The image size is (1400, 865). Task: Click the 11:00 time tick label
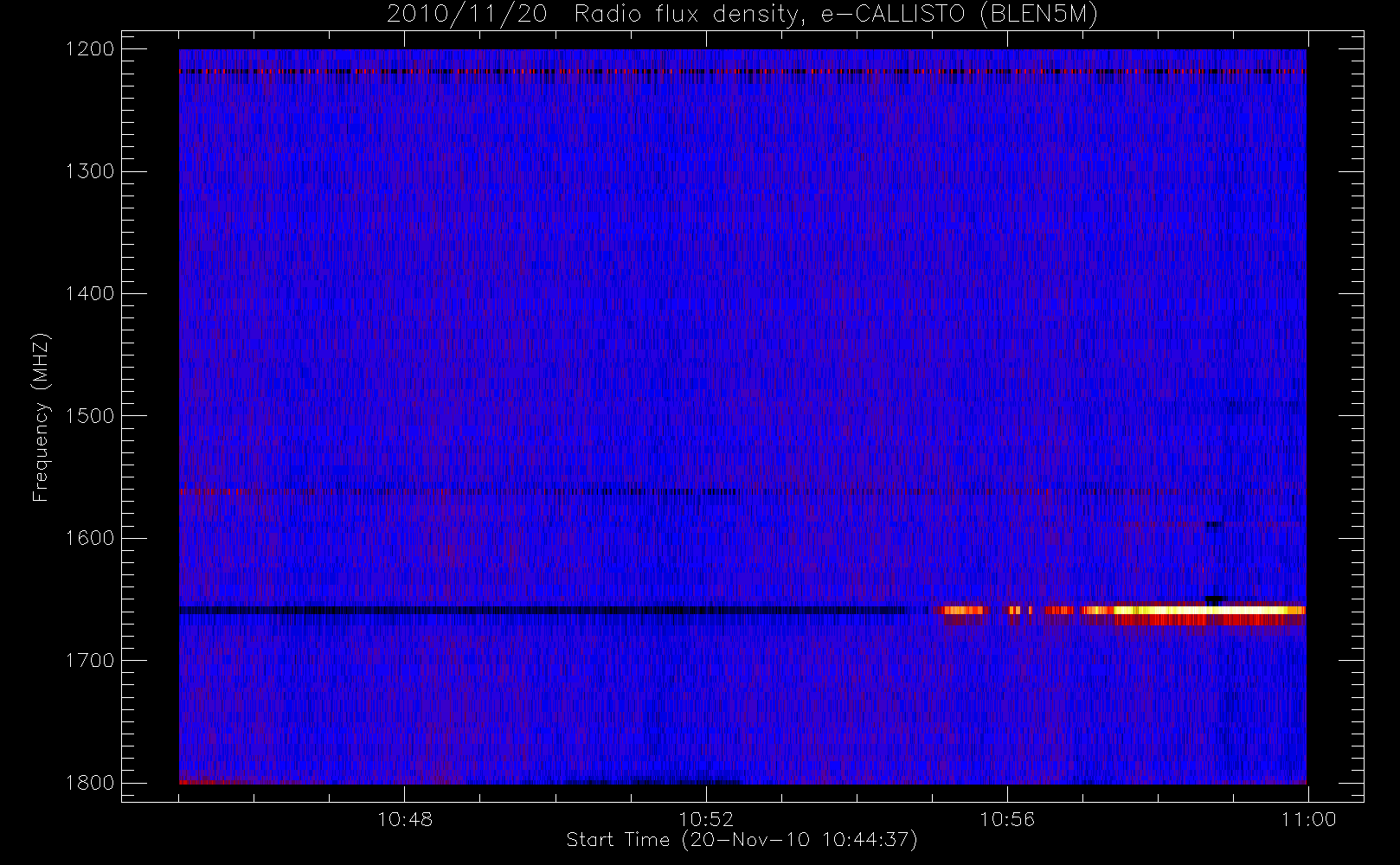click(x=1308, y=819)
